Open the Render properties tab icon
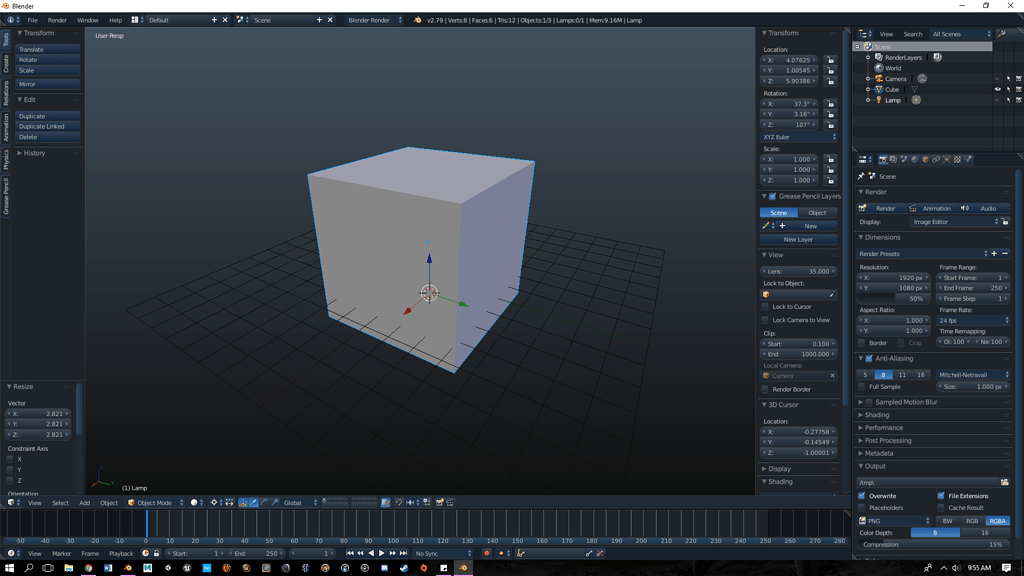The image size is (1024, 576). [x=882, y=159]
